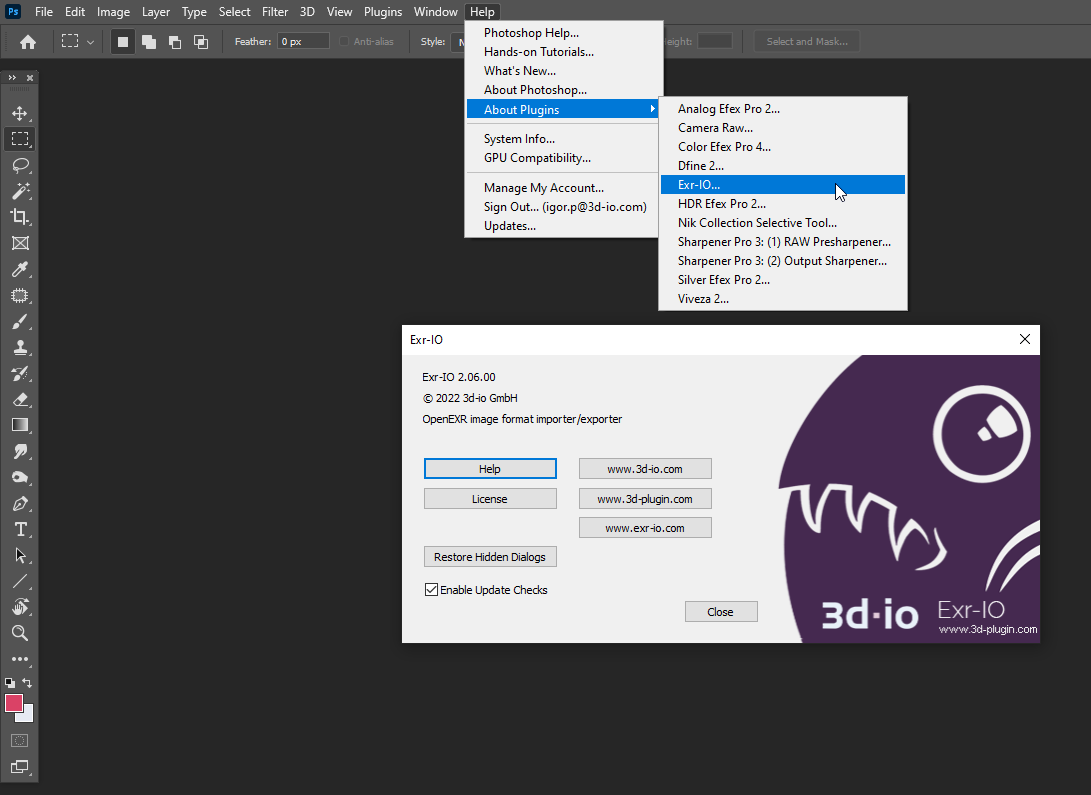Close the Exr-IO dialog window

(x=1024, y=339)
